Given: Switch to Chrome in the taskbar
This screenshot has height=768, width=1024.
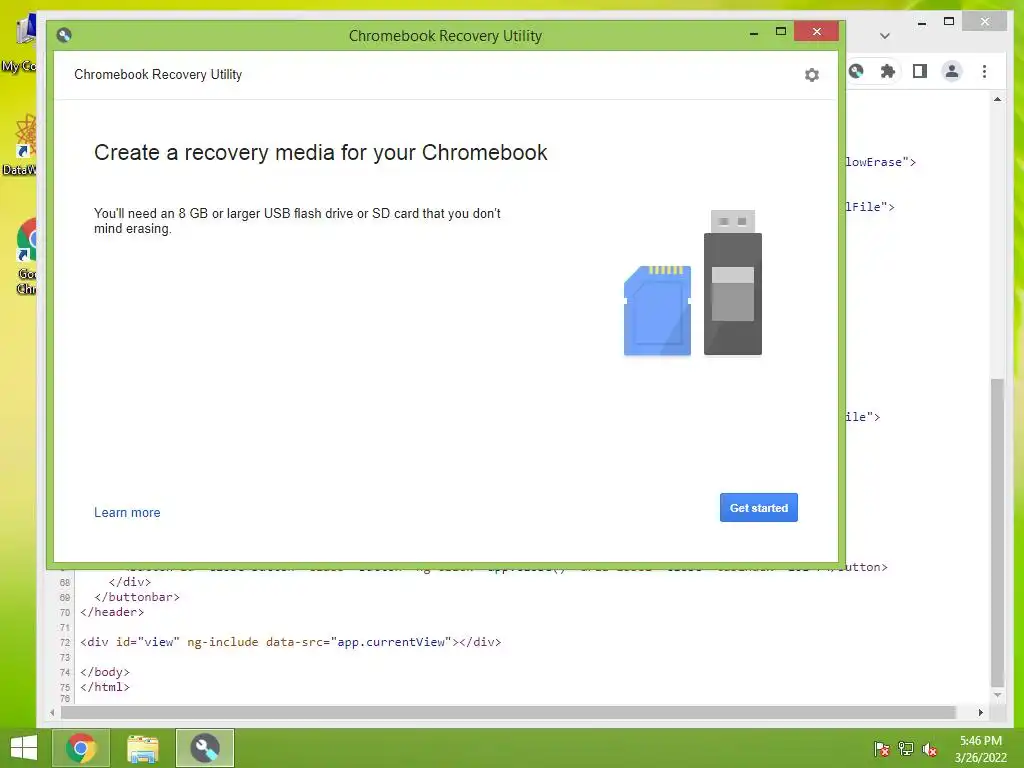Looking at the screenshot, I should [81, 748].
